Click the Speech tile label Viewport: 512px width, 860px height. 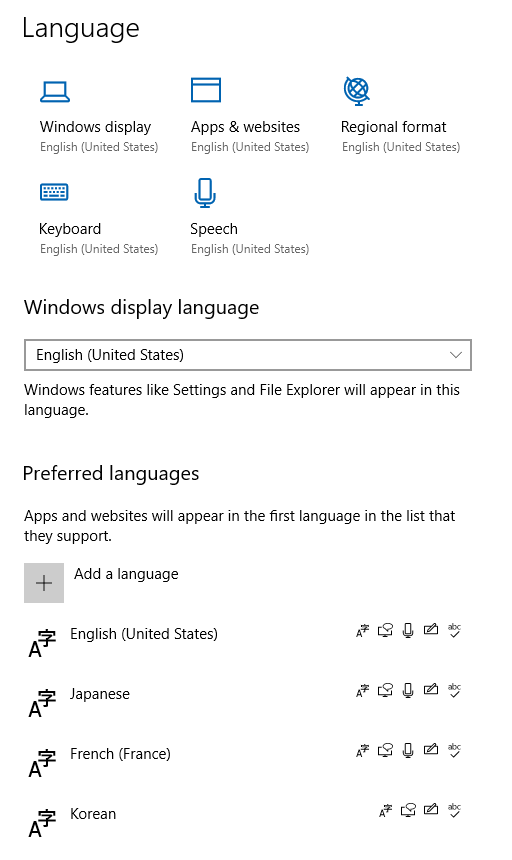pos(214,229)
